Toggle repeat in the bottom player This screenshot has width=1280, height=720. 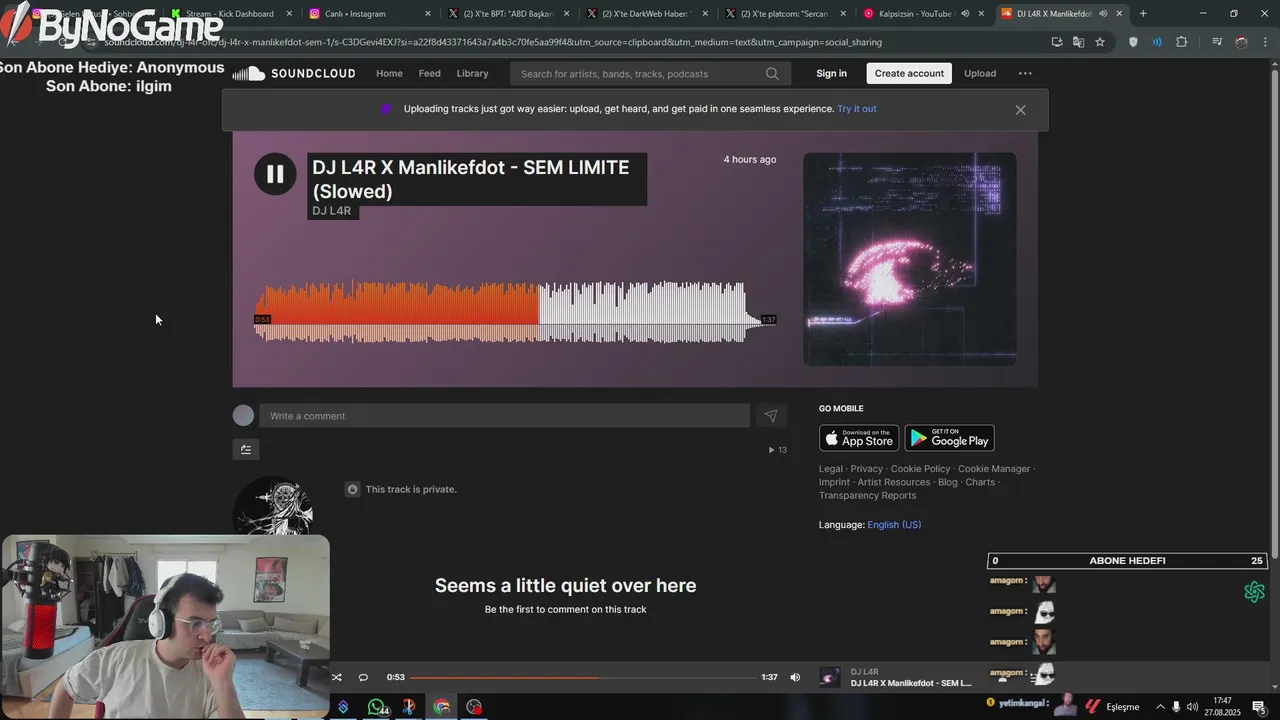click(x=363, y=677)
